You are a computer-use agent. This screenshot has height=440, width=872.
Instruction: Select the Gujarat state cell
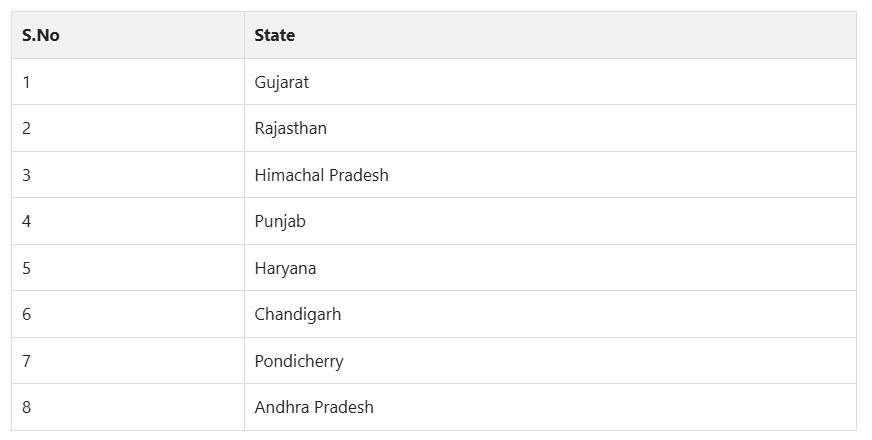pos(282,83)
